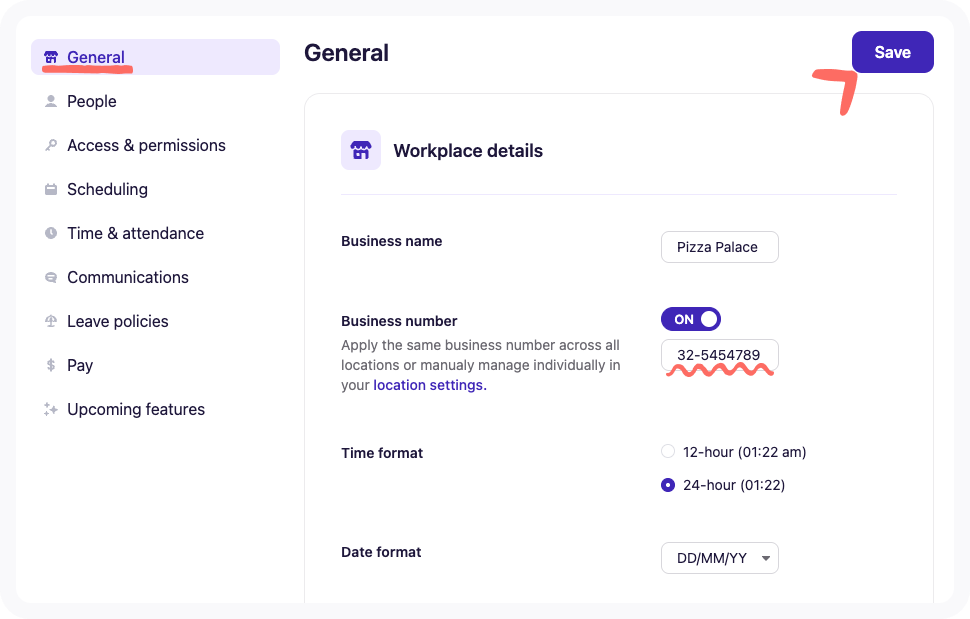Click the key icon for Access & permissions
Screen dimensions: 970x619
pyautogui.click(x=49, y=145)
